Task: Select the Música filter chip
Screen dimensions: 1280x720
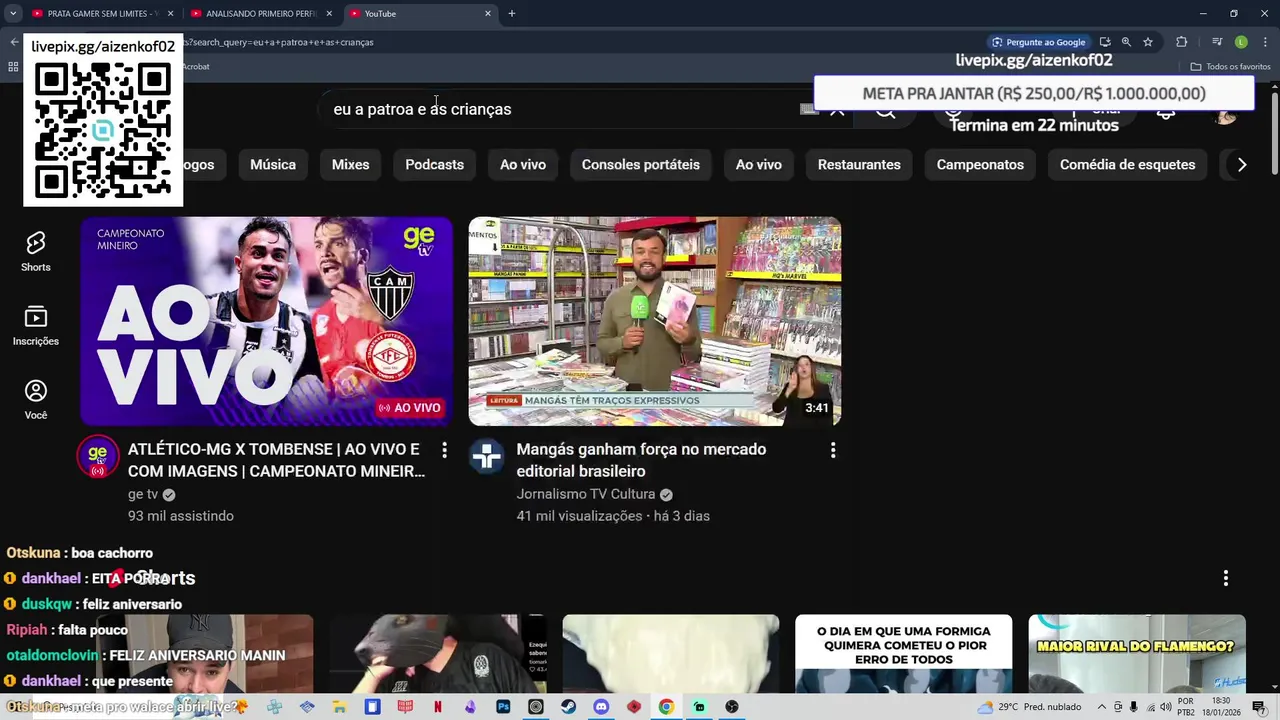Action: click(273, 165)
